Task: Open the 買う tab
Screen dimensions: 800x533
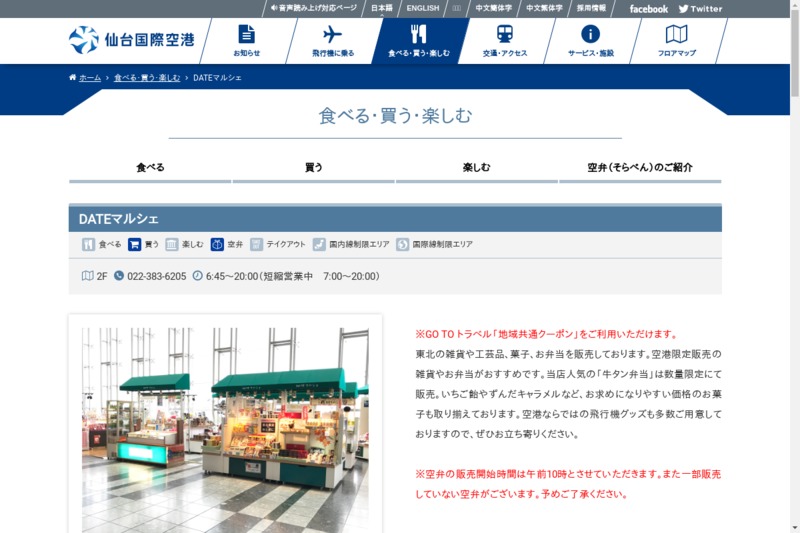Action: [x=313, y=168]
